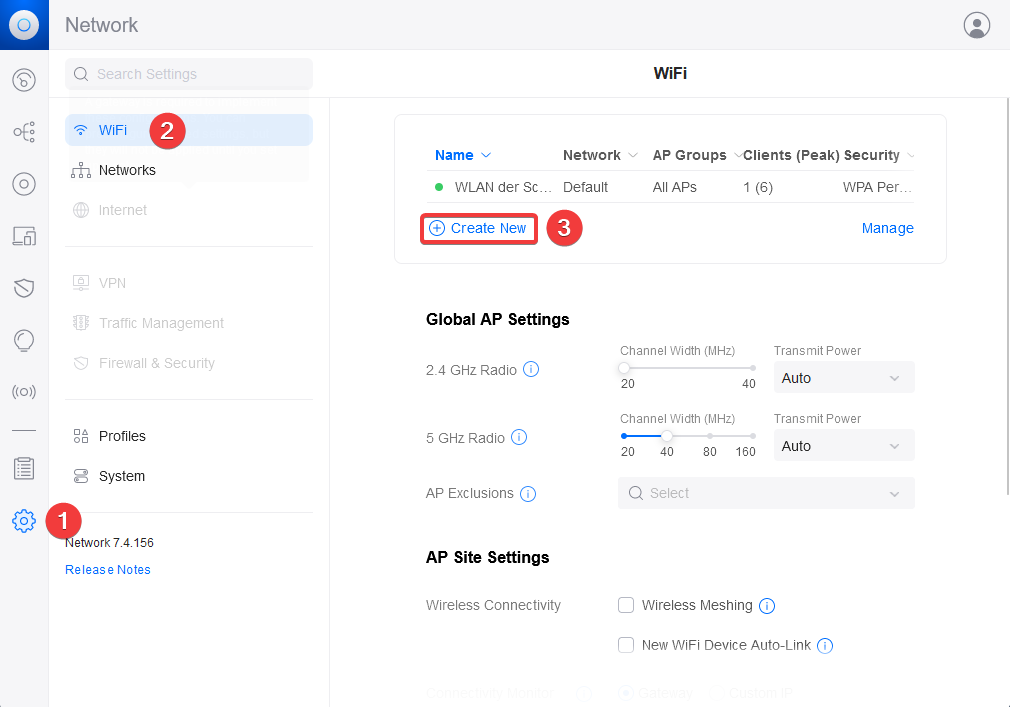
Task: Select Profiles settings menu item
Action: (x=189, y=436)
